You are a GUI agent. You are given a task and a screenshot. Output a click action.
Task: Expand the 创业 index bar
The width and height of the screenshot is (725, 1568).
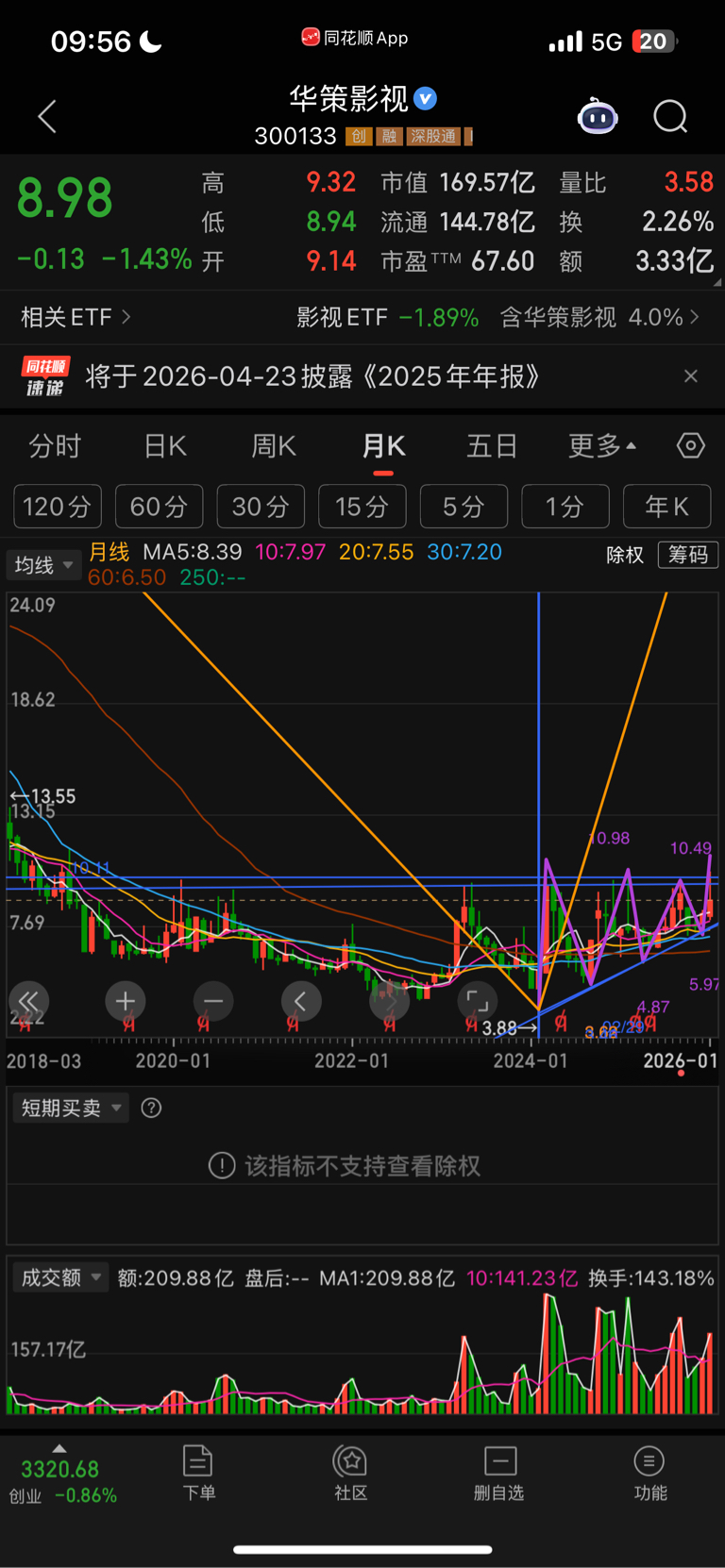(x=59, y=1448)
